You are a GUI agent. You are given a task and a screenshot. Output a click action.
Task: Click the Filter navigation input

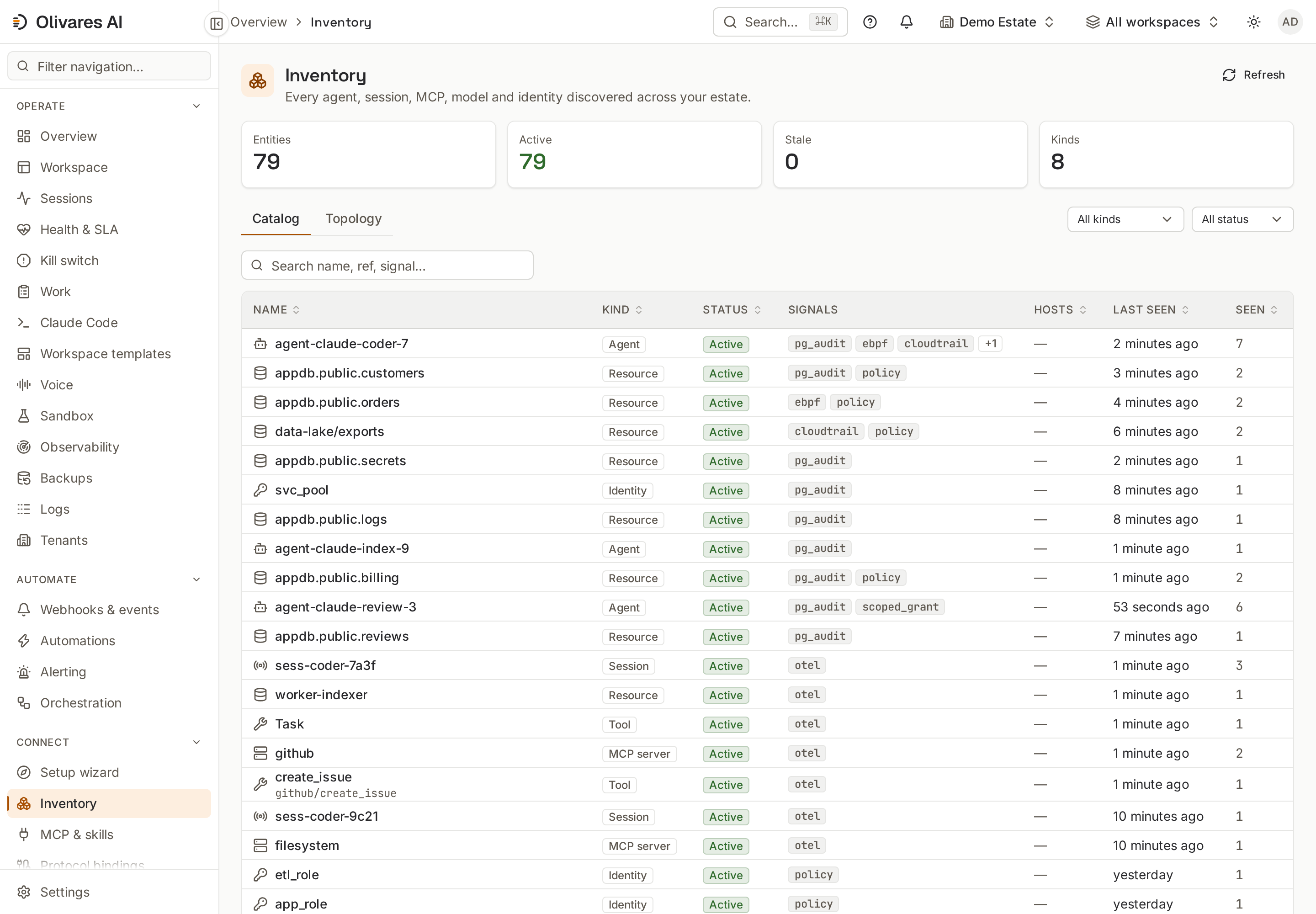[x=109, y=66]
